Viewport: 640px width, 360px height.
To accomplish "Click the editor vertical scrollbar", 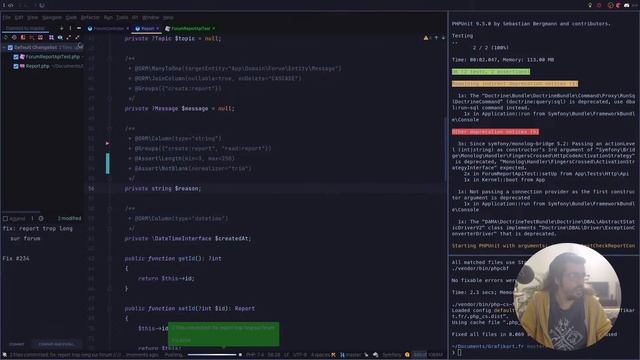I will pyautogui.click(x=445, y=149).
